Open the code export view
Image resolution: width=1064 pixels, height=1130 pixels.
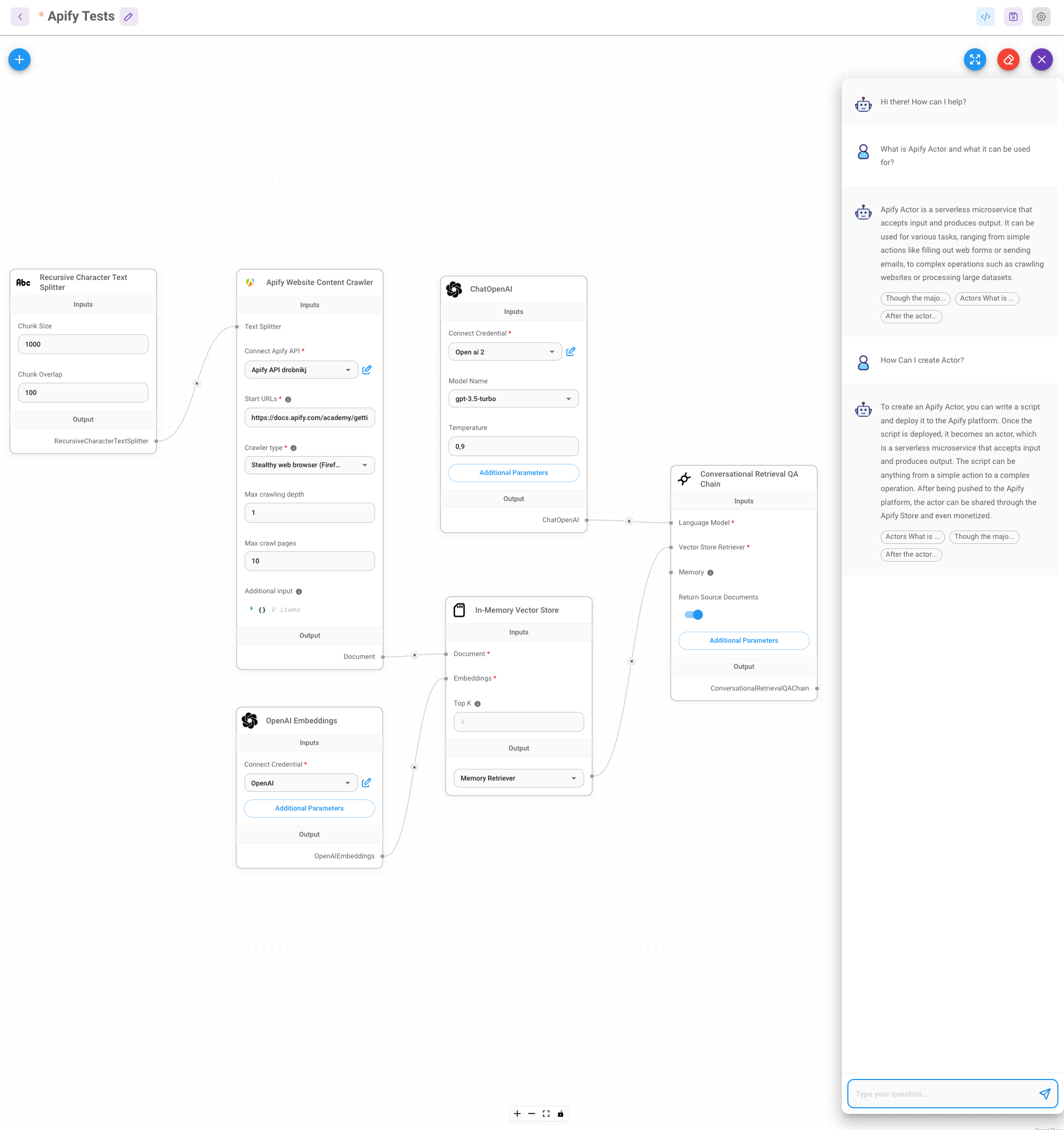[x=986, y=17]
